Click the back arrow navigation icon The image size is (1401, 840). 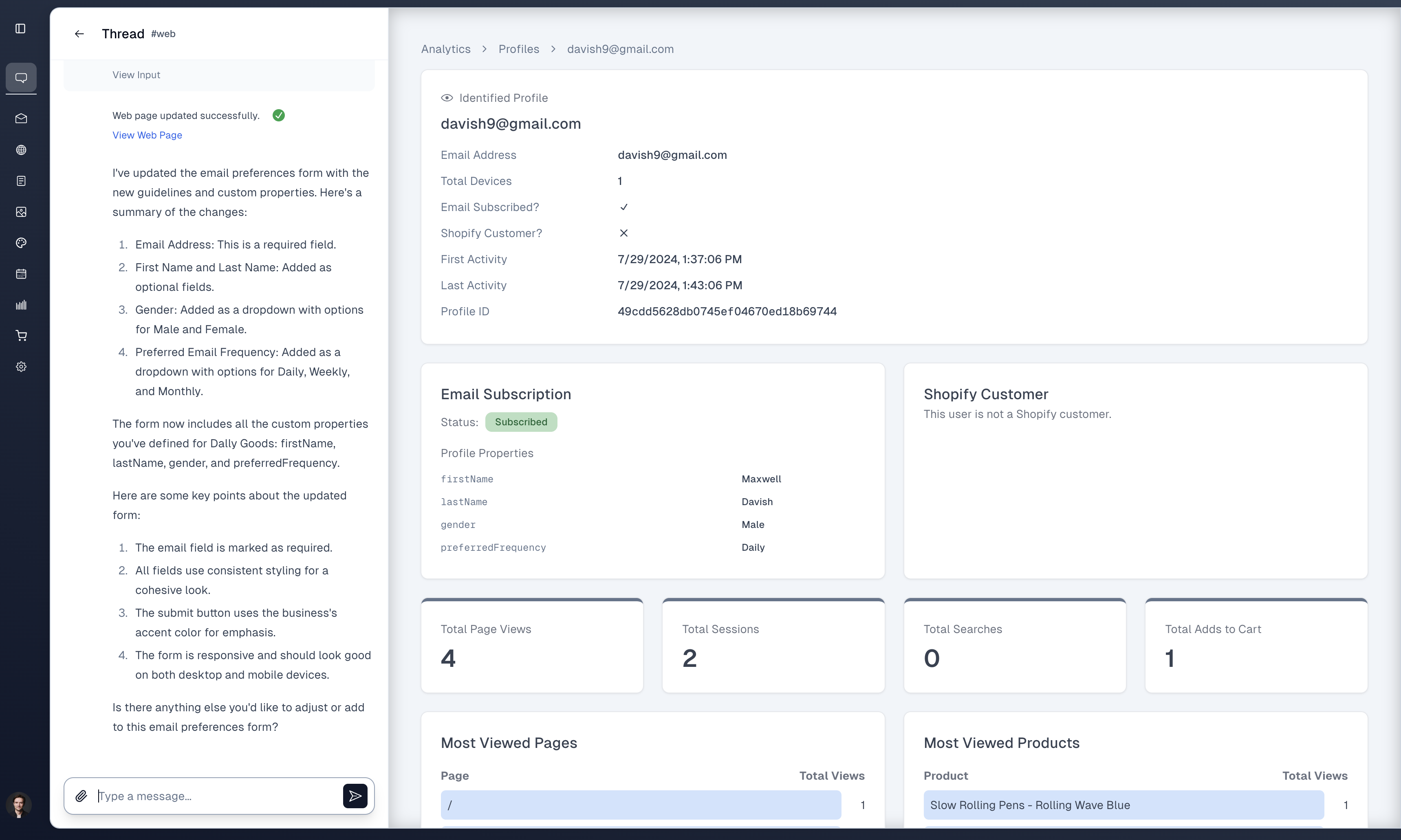(x=80, y=34)
